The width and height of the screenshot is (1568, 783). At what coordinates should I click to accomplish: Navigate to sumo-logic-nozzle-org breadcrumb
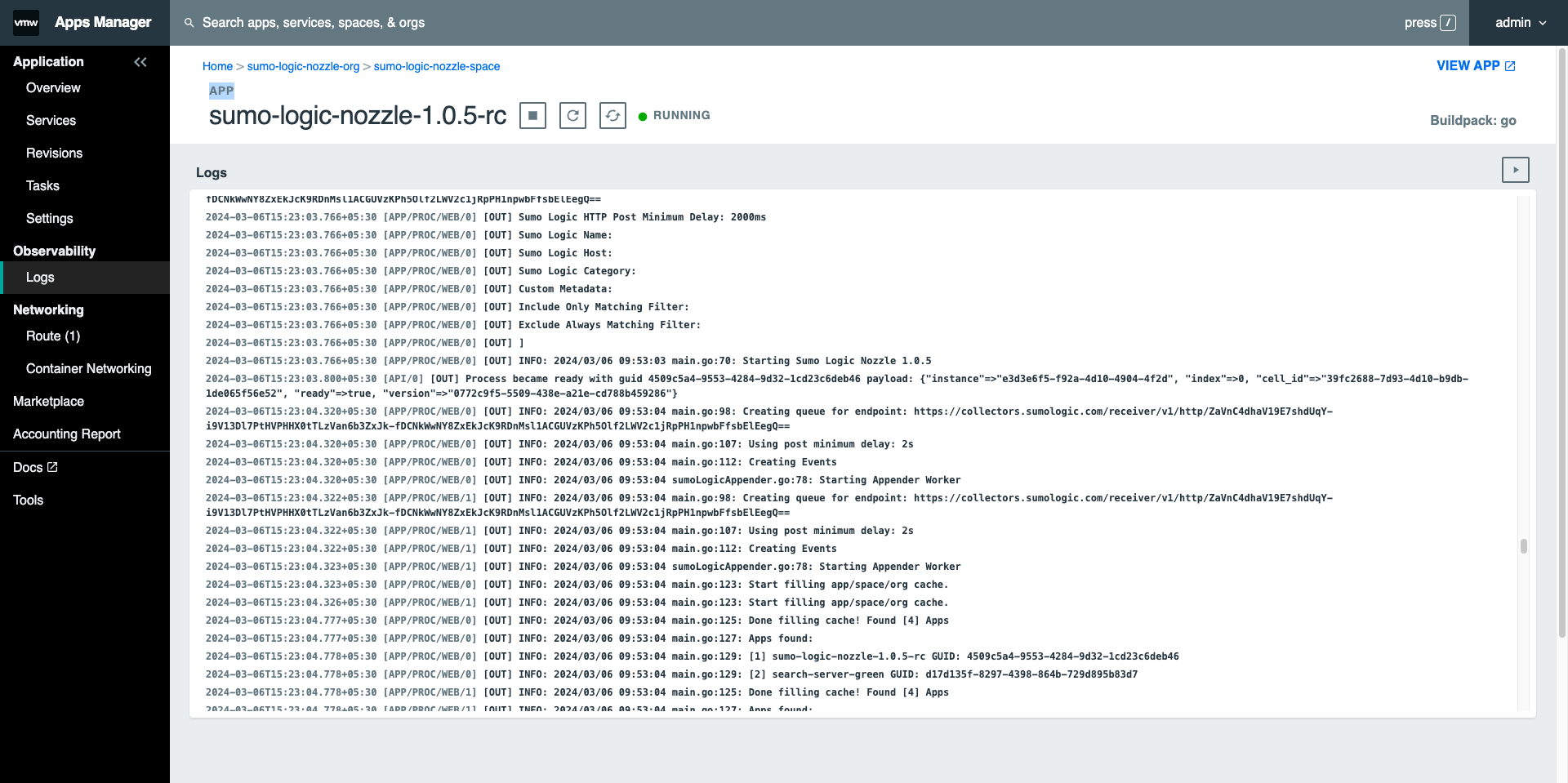point(304,66)
